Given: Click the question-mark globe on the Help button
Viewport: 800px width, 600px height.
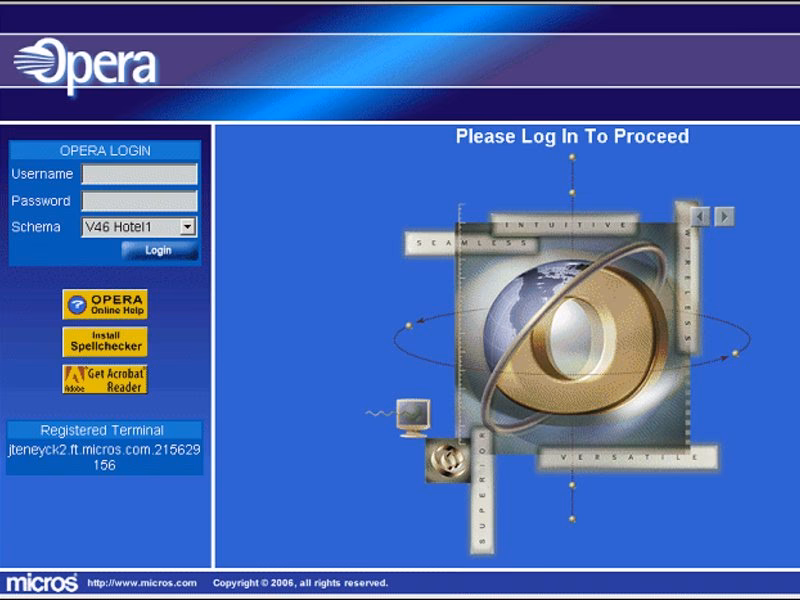Looking at the screenshot, I should click(77, 303).
